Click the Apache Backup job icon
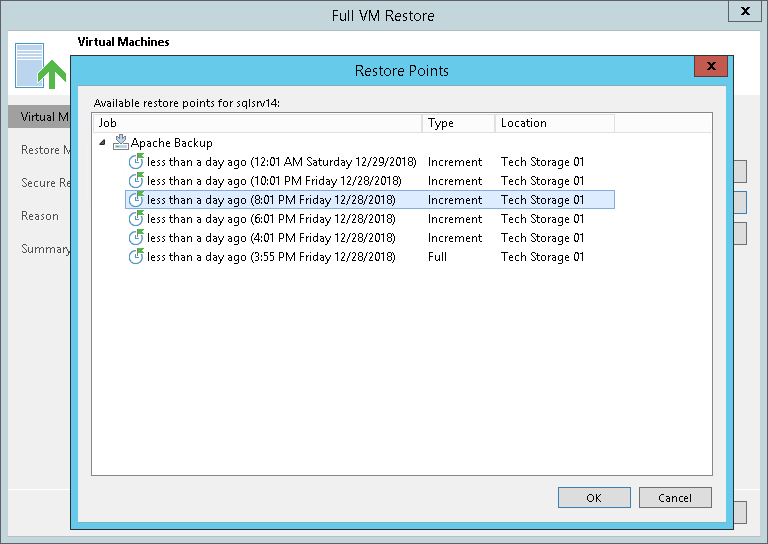 coord(121,143)
